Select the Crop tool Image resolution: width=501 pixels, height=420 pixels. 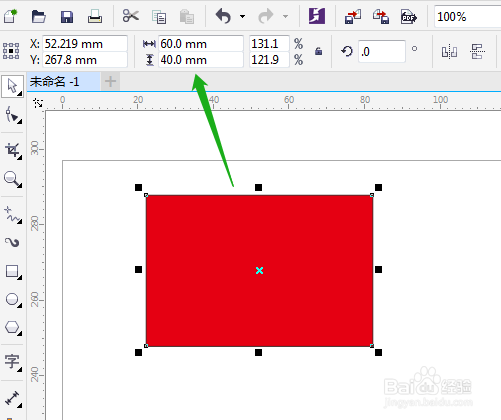(x=13, y=151)
